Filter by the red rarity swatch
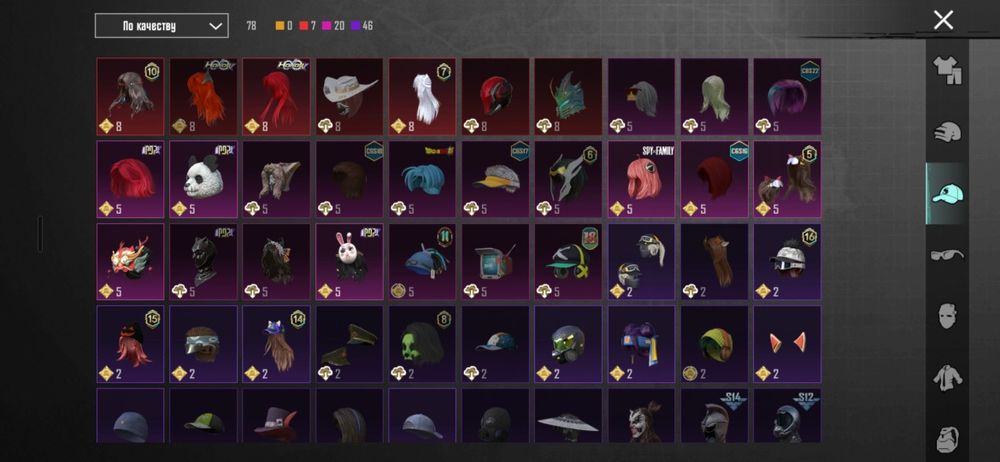Screen dimensions: 1000x462 tap(304, 26)
